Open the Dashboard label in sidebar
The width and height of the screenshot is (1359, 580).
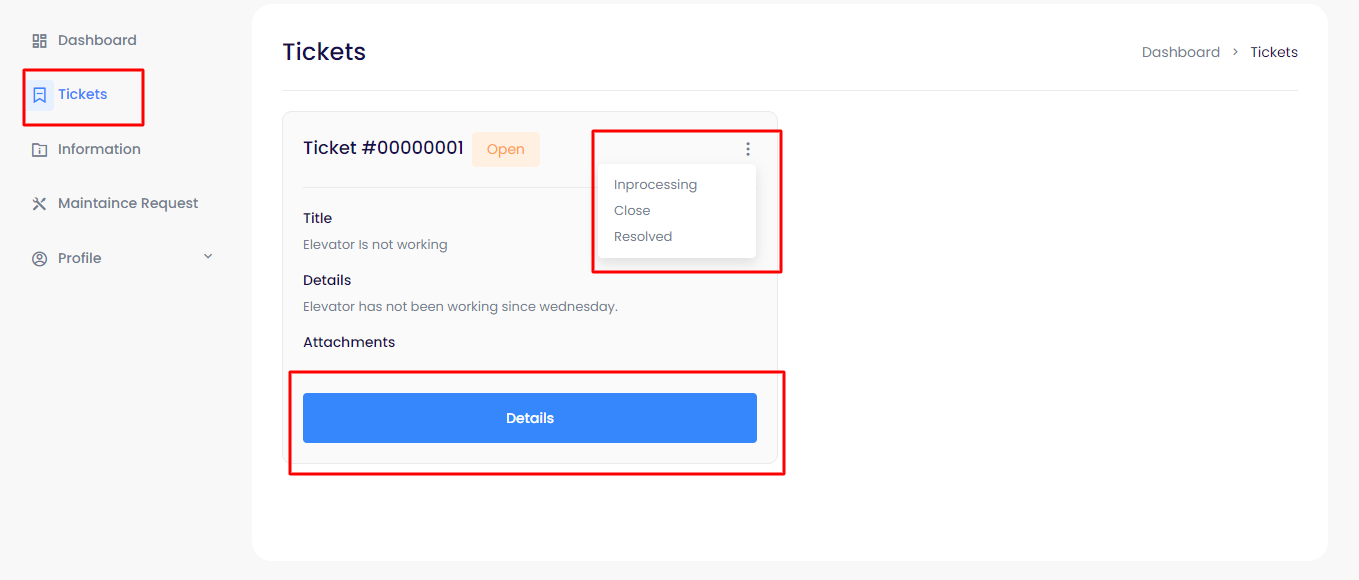click(x=97, y=41)
